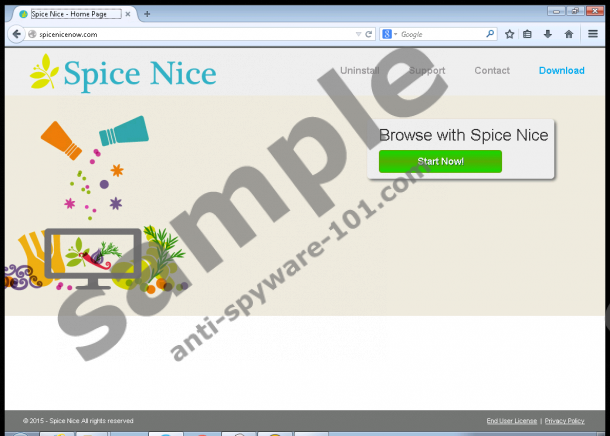Click the search magnifier icon
610x436 pixels.
[490, 34]
